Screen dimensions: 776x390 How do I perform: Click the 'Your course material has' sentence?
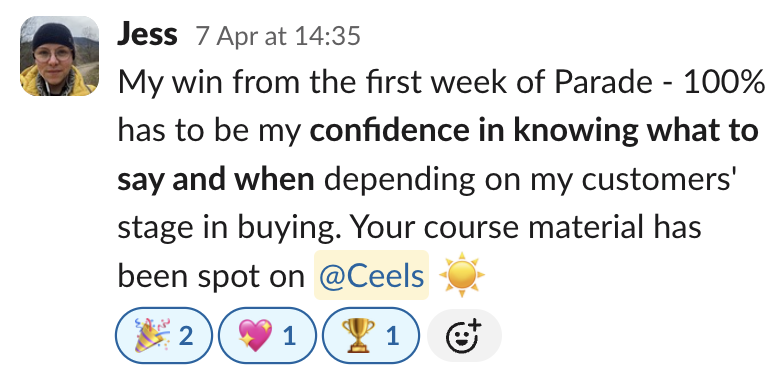point(525,227)
